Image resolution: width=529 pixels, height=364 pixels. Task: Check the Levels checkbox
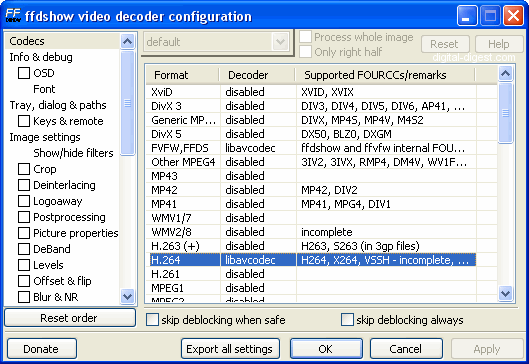click(24, 265)
